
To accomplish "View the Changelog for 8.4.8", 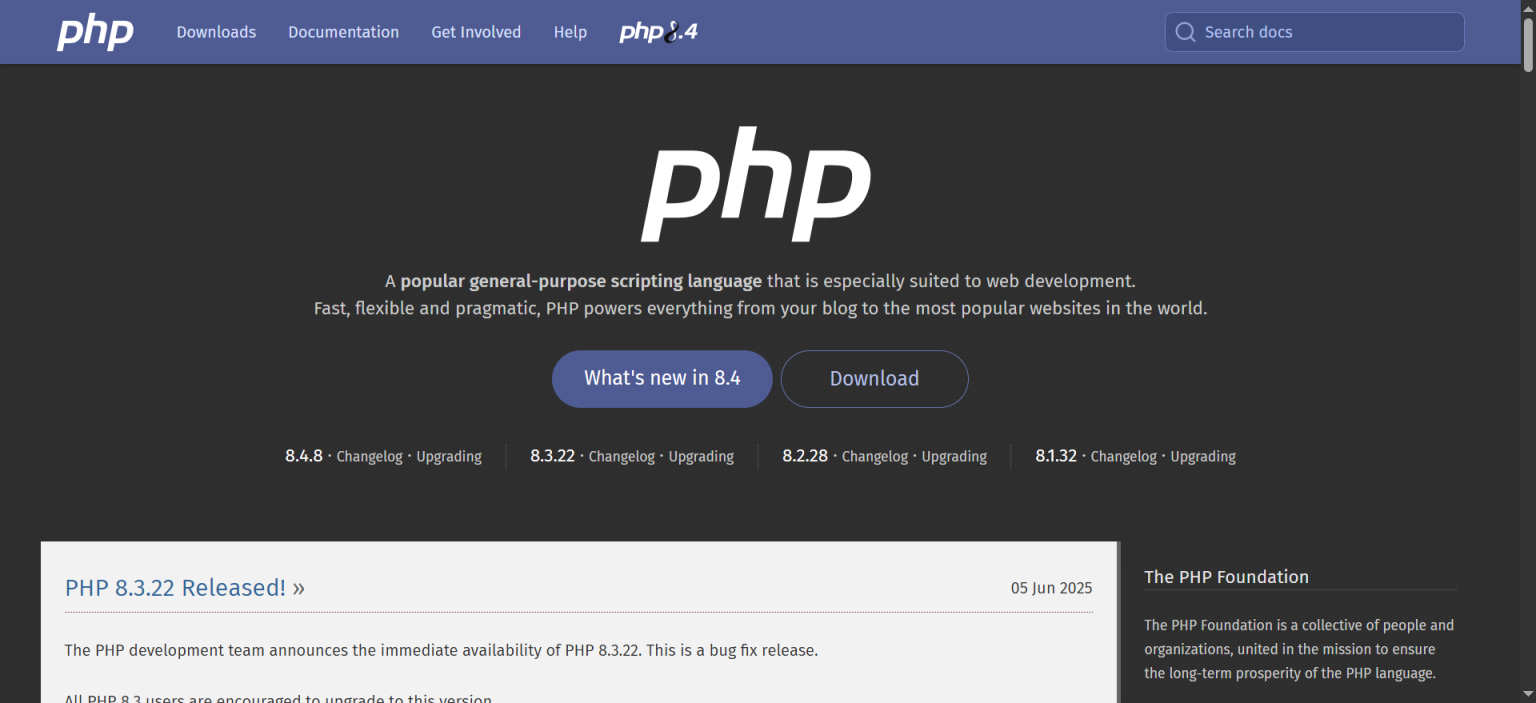I will tap(369, 456).
